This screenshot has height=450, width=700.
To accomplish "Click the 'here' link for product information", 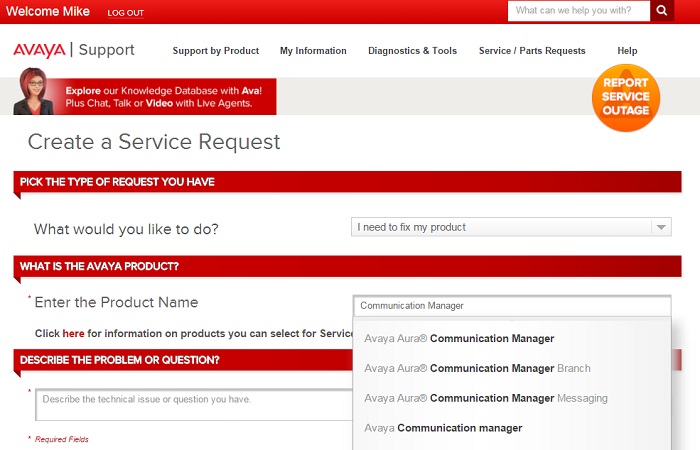I will point(73,333).
